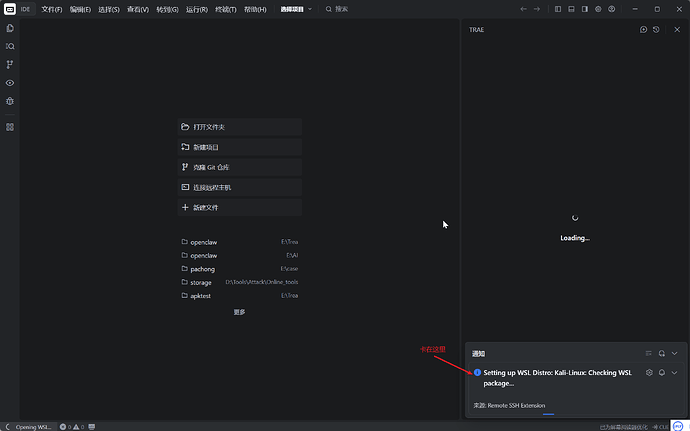Expand the project selector dropdown
The height and width of the screenshot is (431, 690).
click(x=296, y=9)
